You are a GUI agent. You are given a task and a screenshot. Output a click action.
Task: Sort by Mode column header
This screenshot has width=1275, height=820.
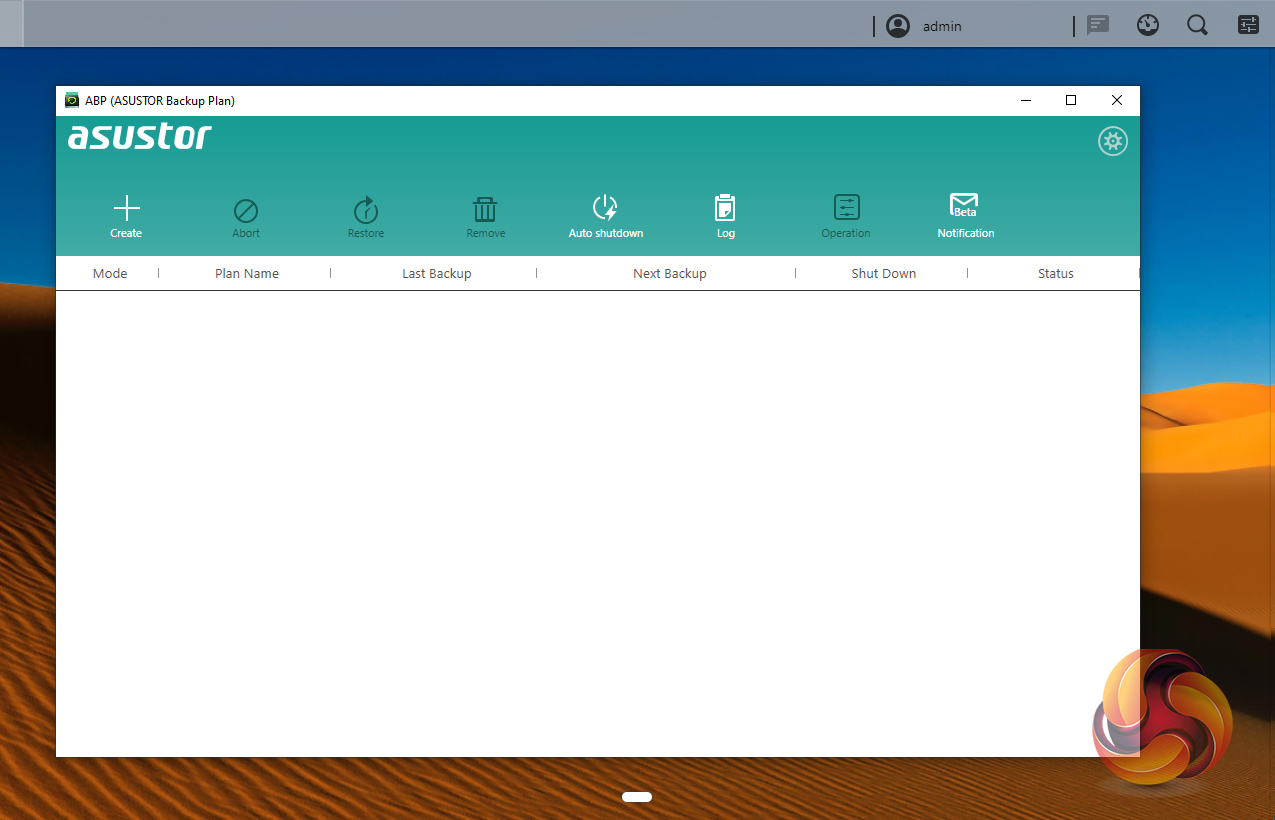pyautogui.click(x=110, y=273)
